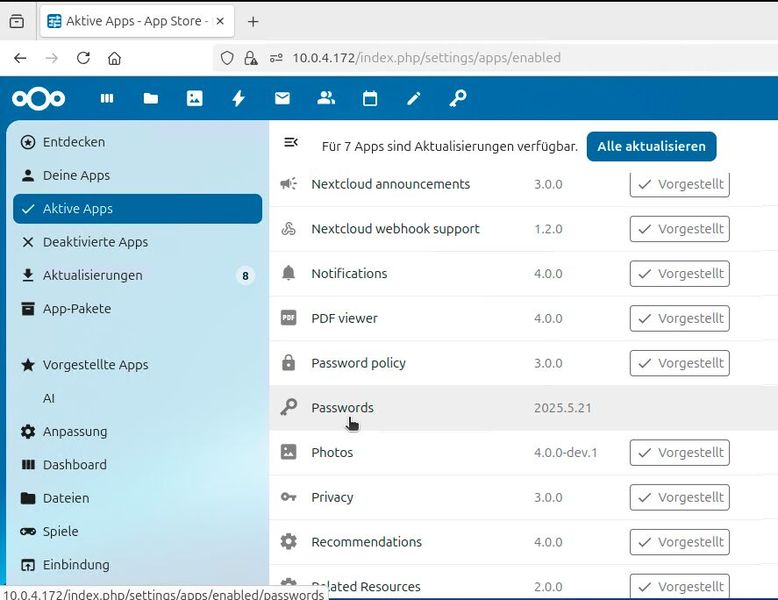
Task: Select Aktive Apps in the sidebar
Action: coord(137,208)
